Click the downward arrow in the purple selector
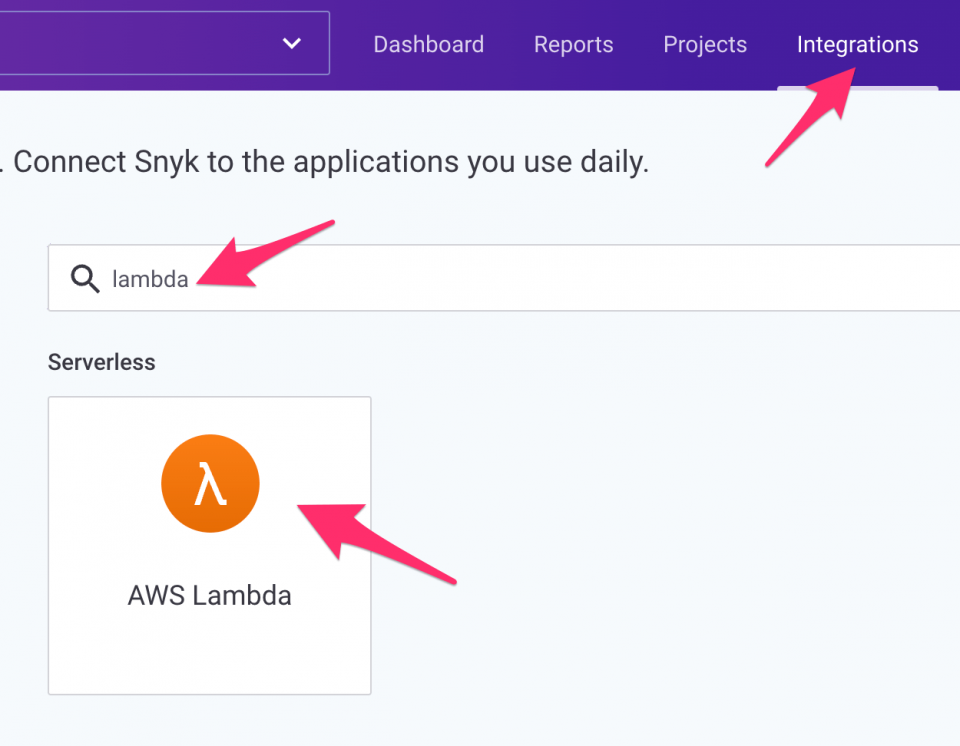 point(291,43)
